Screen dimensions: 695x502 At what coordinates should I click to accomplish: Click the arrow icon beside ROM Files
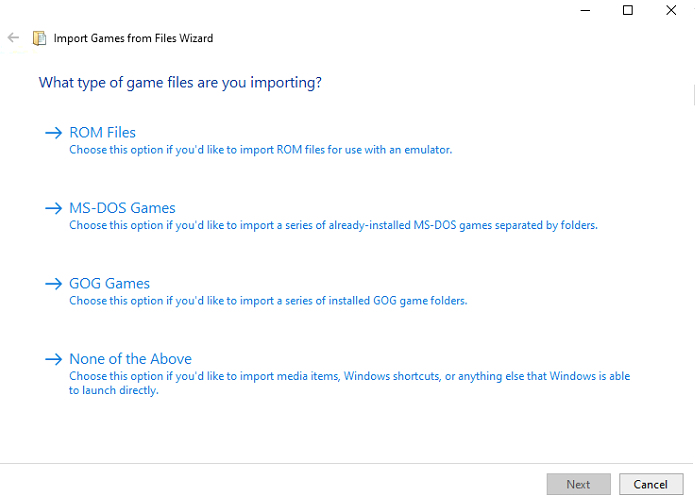54,132
